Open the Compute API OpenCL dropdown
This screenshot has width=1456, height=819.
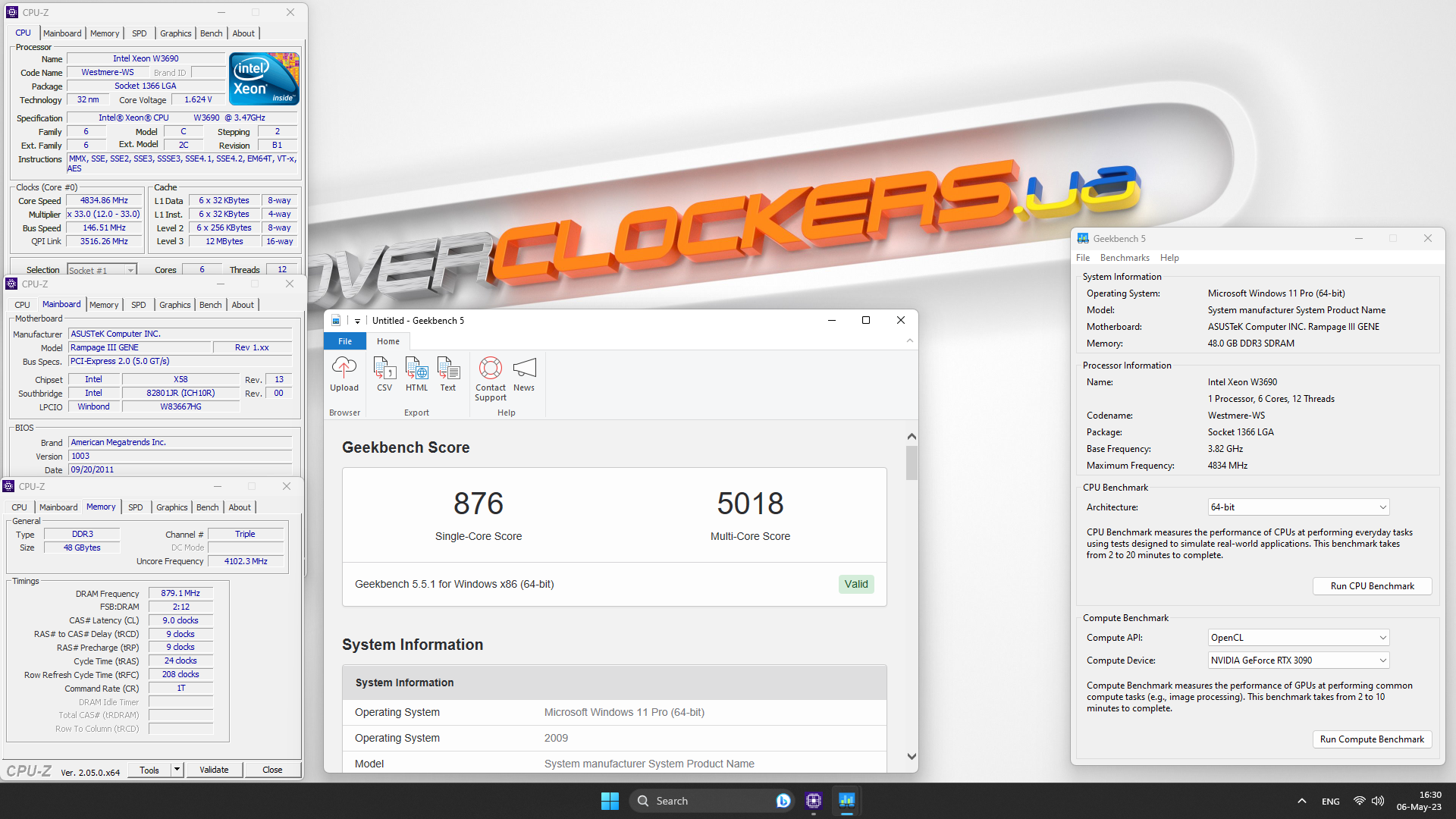pos(1298,638)
